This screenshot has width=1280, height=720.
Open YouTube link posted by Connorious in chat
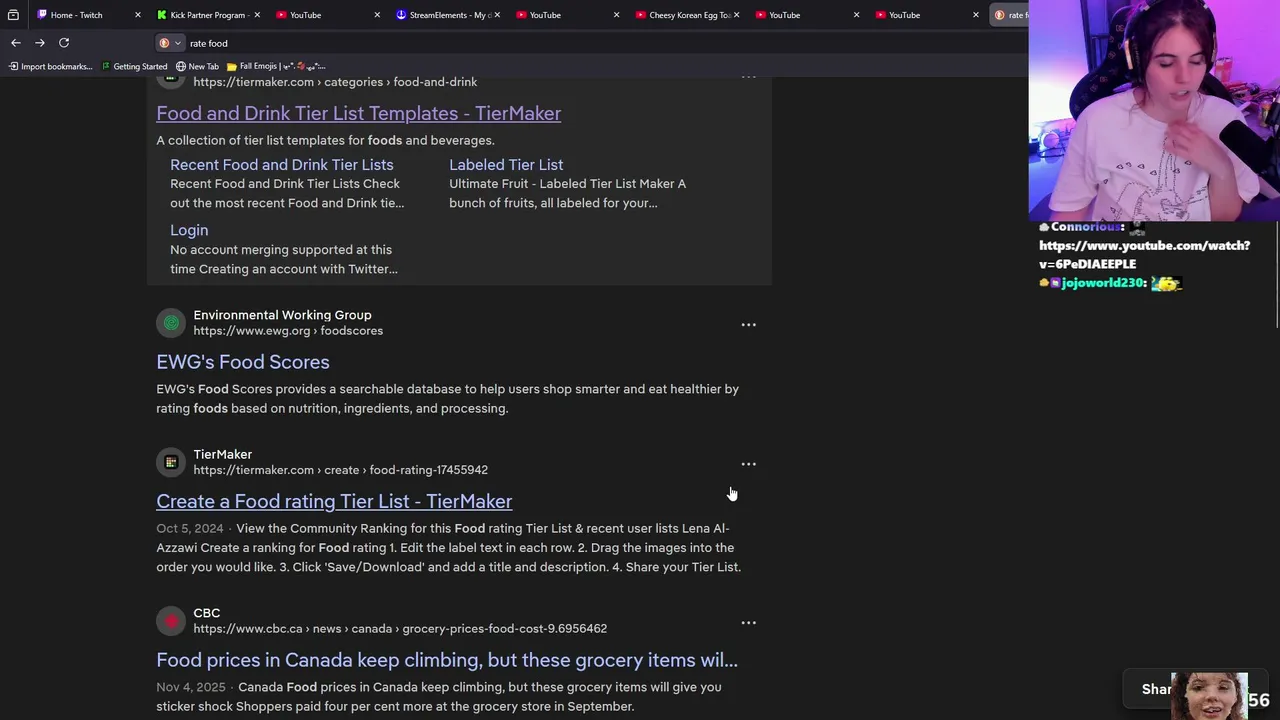pos(1144,255)
